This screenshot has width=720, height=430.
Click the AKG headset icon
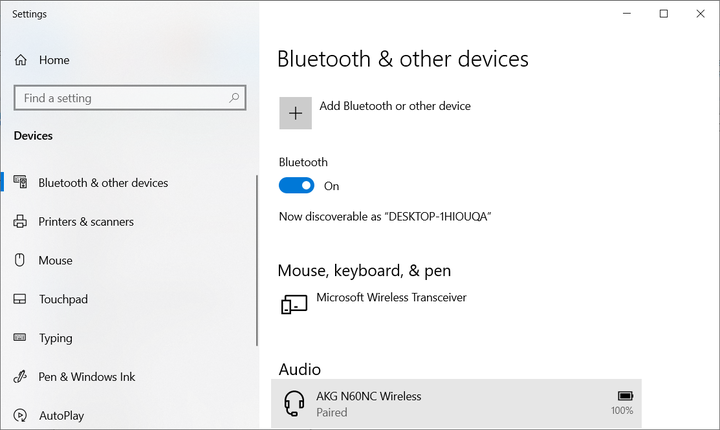click(294, 403)
